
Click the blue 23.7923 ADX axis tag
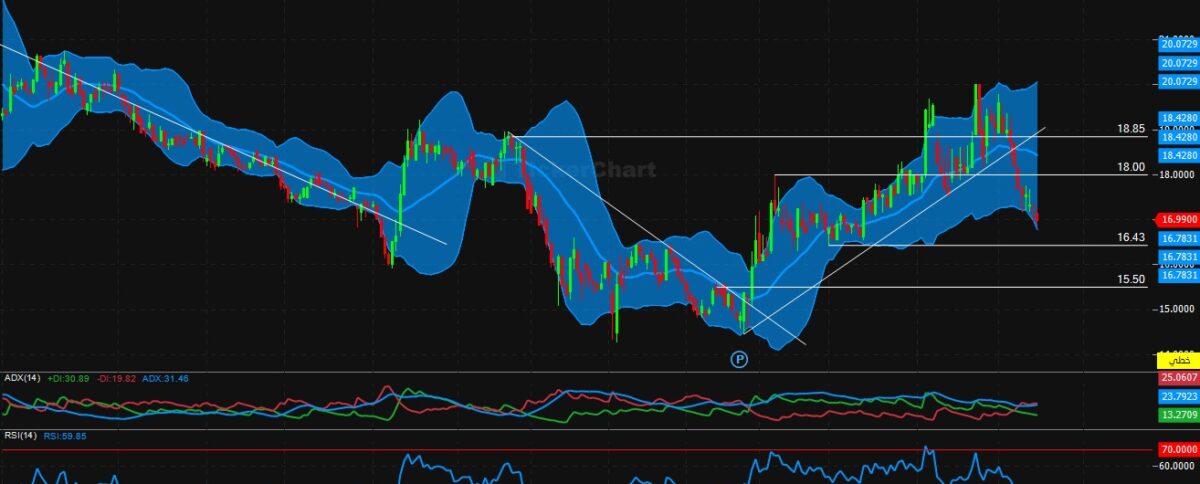1177,396
